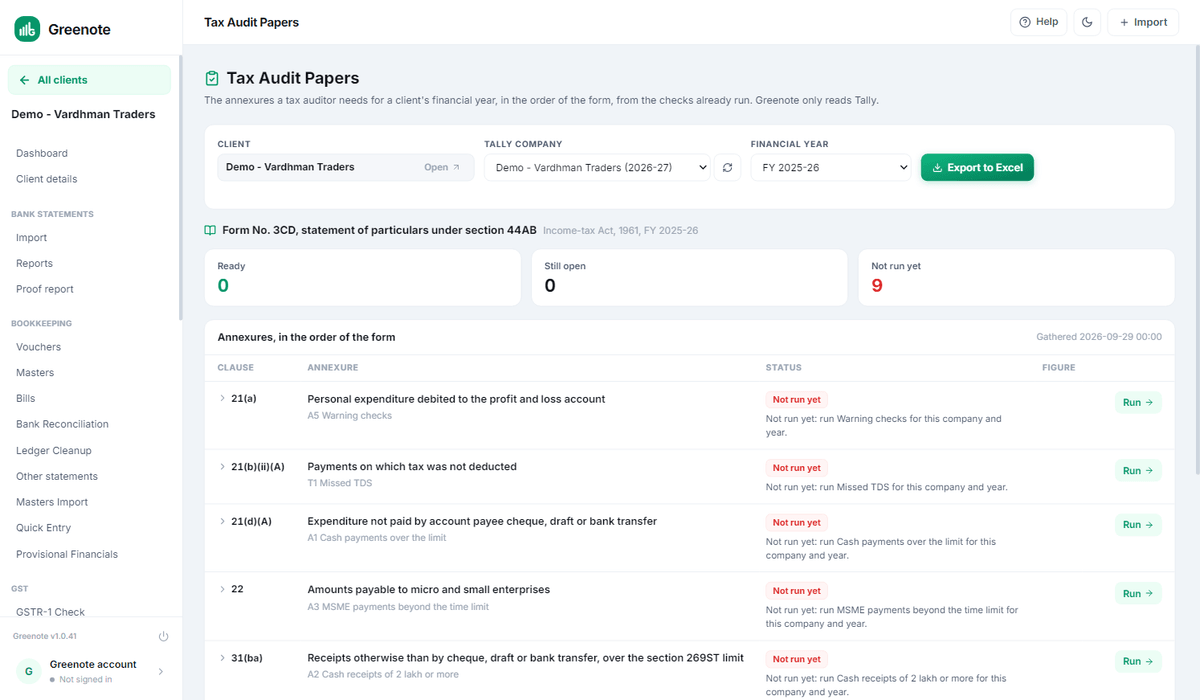This screenshot has height=700, width=1200.
Task: Run Cash payments over the limit check
Action: (x=1138, y=524)
